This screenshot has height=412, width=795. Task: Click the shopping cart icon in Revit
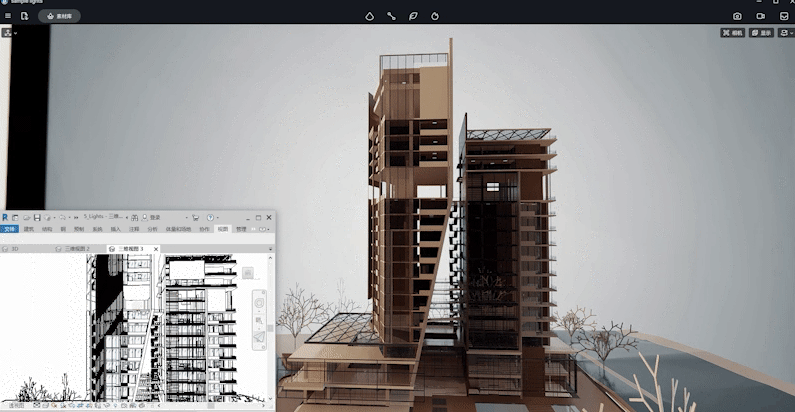pos(195,218)
